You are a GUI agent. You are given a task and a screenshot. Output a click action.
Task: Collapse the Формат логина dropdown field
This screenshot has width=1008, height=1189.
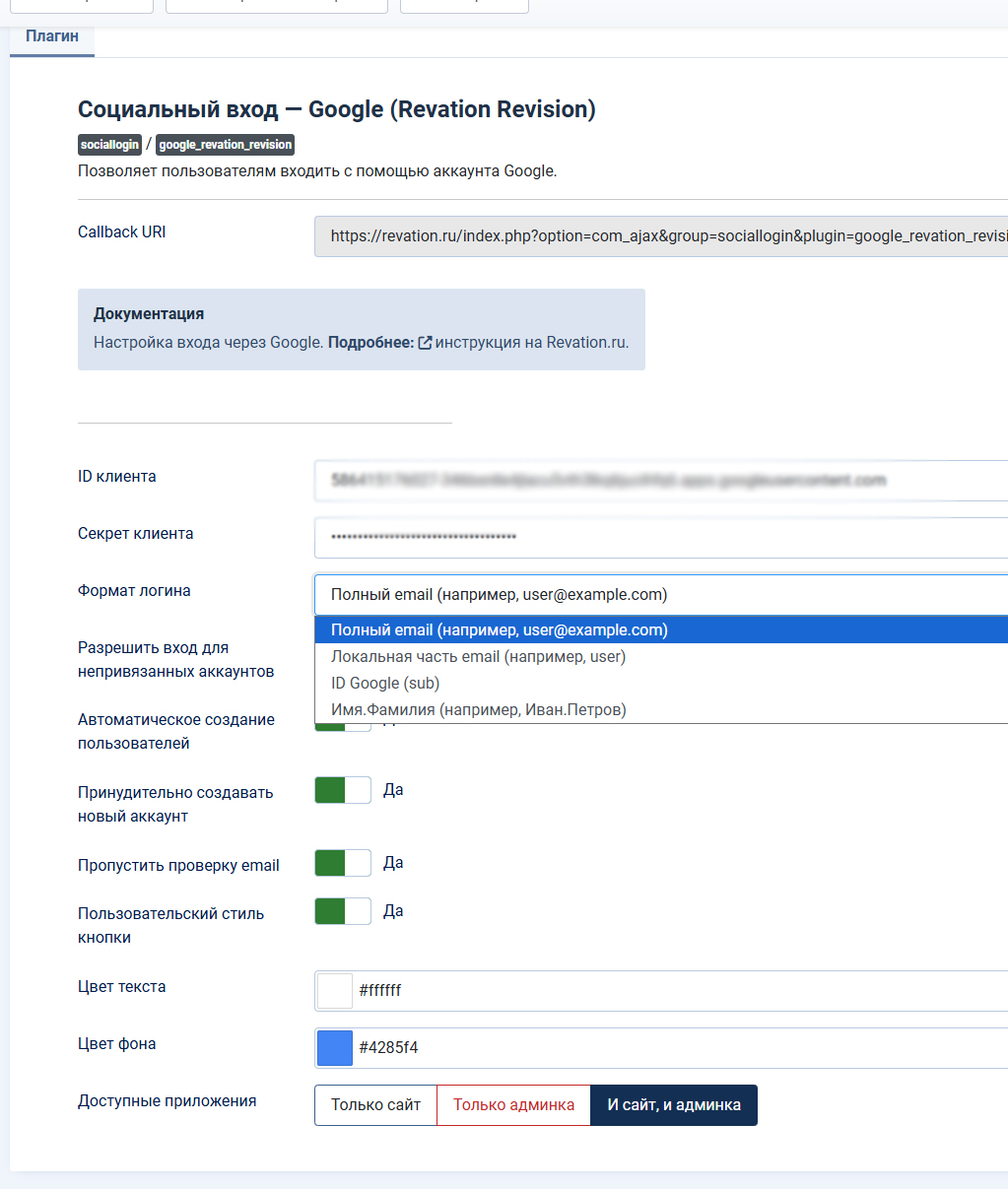(660, 595)
